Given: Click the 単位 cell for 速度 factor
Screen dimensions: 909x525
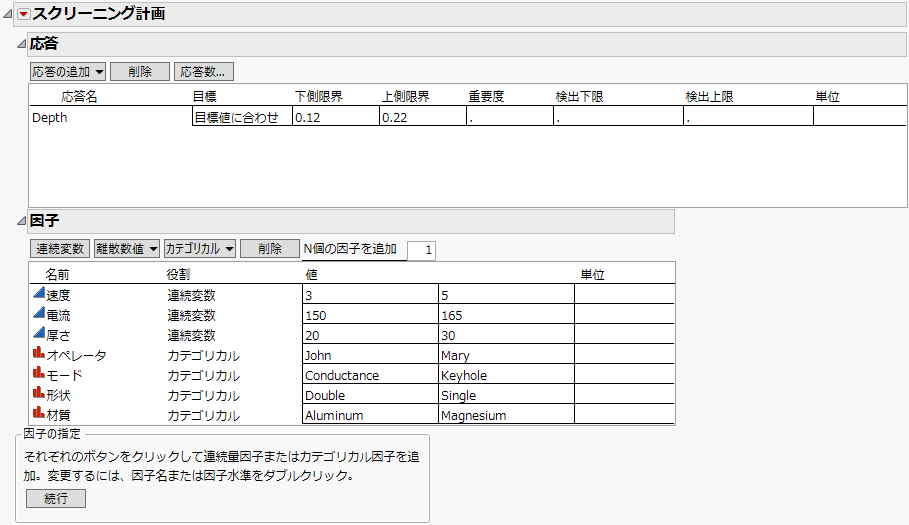Looking at the screenshot, I should 624,294.
